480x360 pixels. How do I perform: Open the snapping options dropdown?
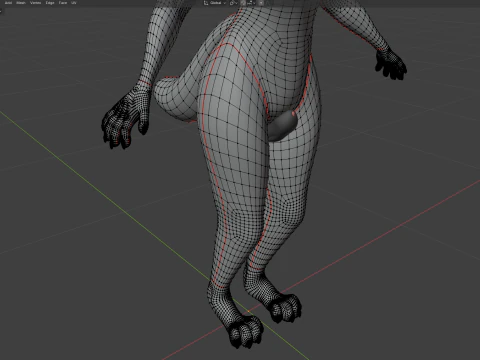251,3
